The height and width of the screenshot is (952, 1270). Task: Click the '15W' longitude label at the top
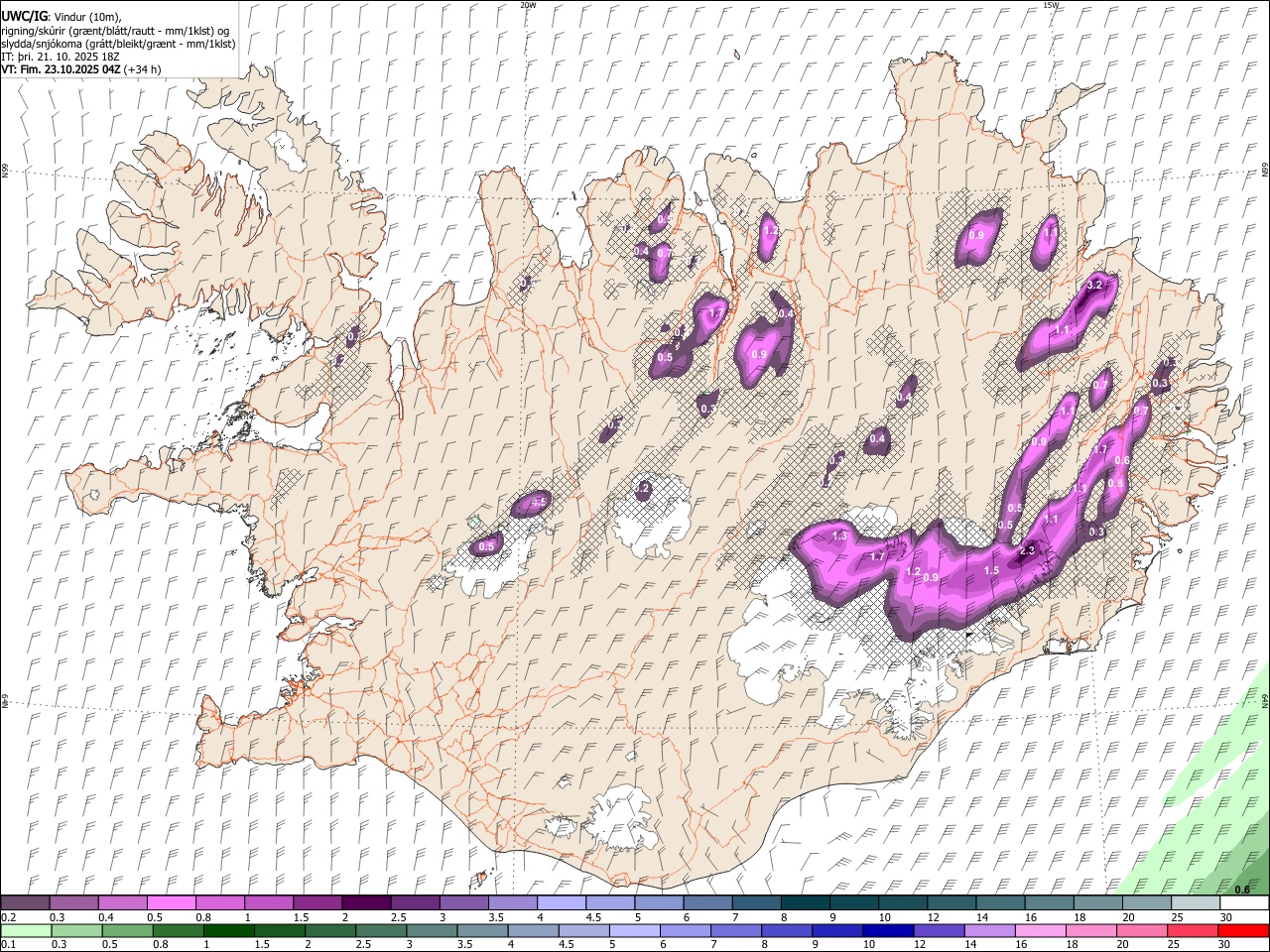coord(1051,5)
